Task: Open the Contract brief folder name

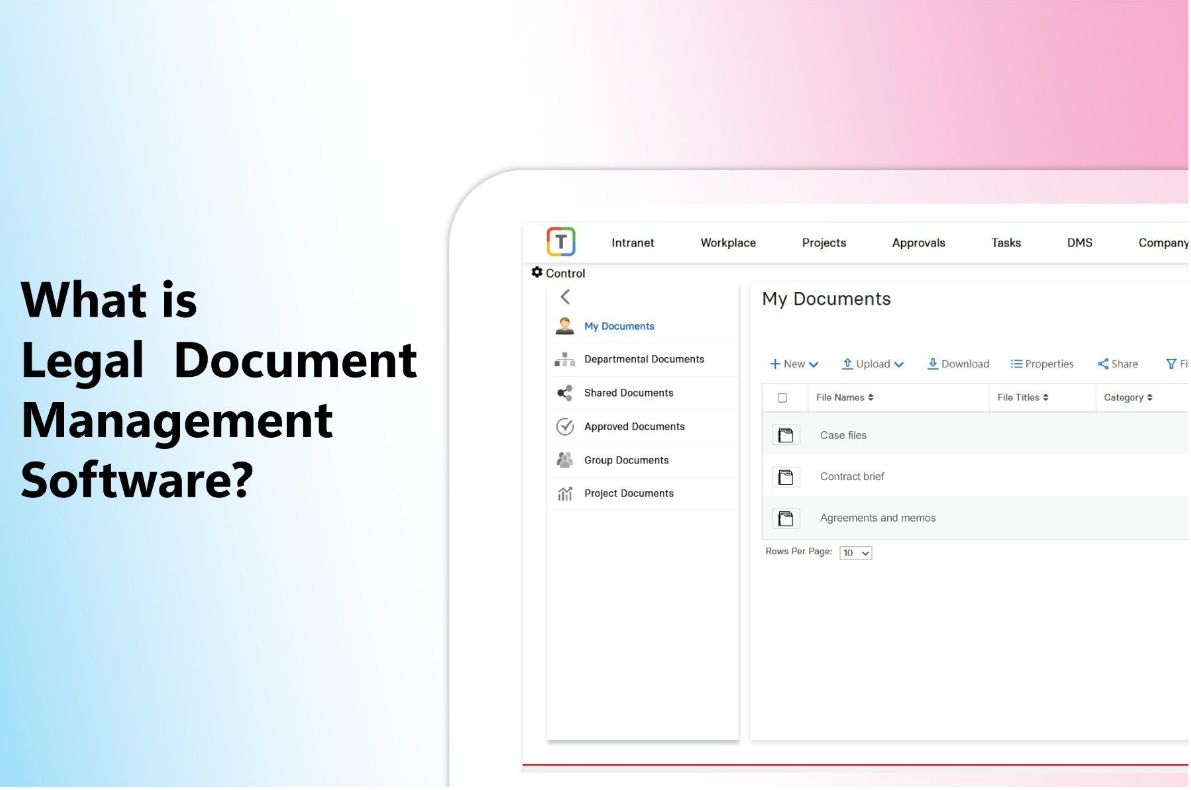Action: coord(852,476)
